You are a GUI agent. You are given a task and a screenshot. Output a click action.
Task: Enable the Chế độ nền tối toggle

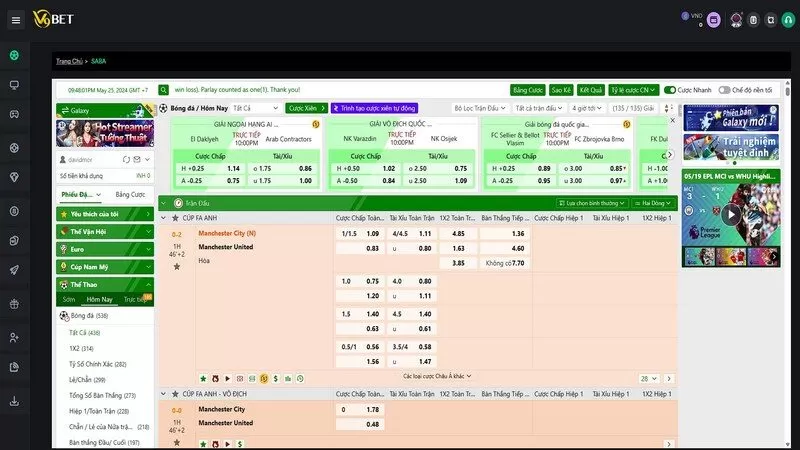724,90
